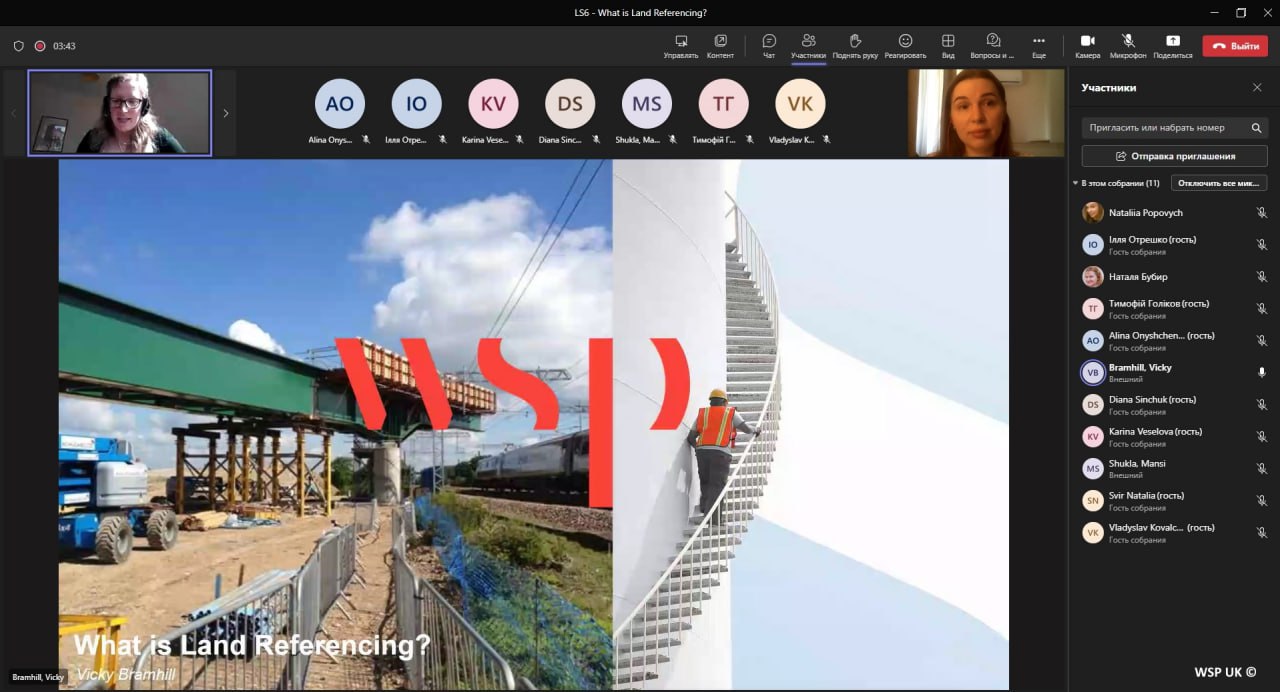1280x692 pixels.
Task: Click the microphone icon beside Nataliia Popovych
Action: 1261,213
